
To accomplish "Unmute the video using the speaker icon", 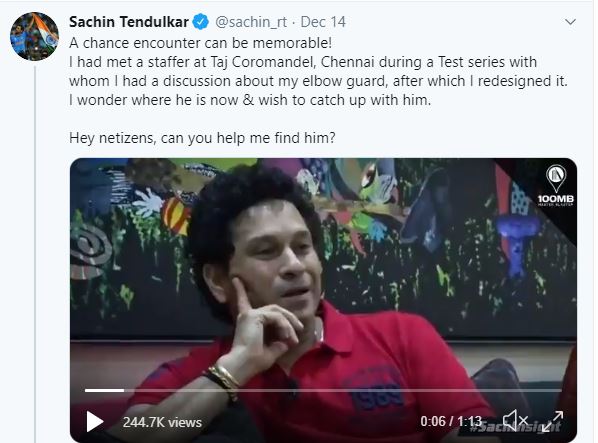I will [515, 421].
